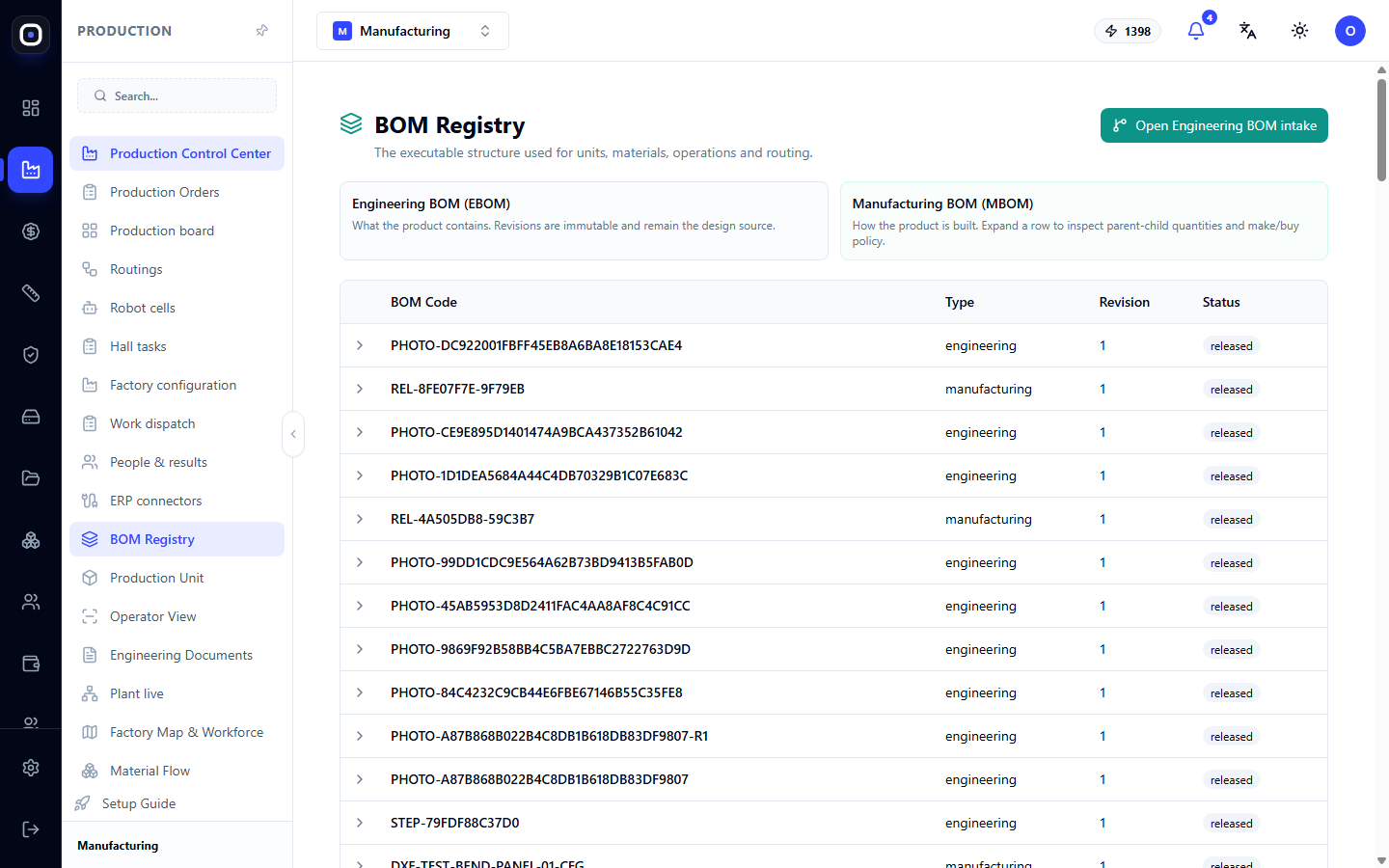Collapse the sidebar using the edge handle
The image size is (1389, 868).
293,434
